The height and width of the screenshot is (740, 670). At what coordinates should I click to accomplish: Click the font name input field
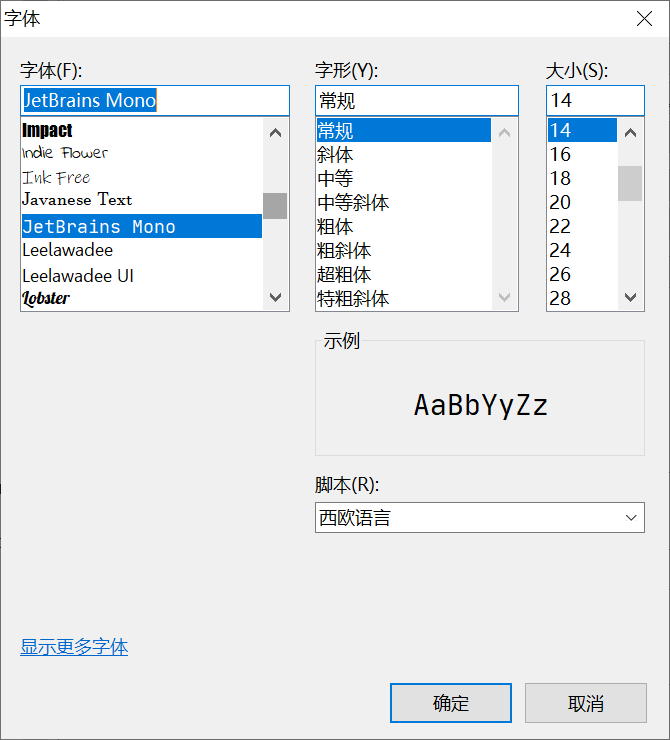pos(154,101)
